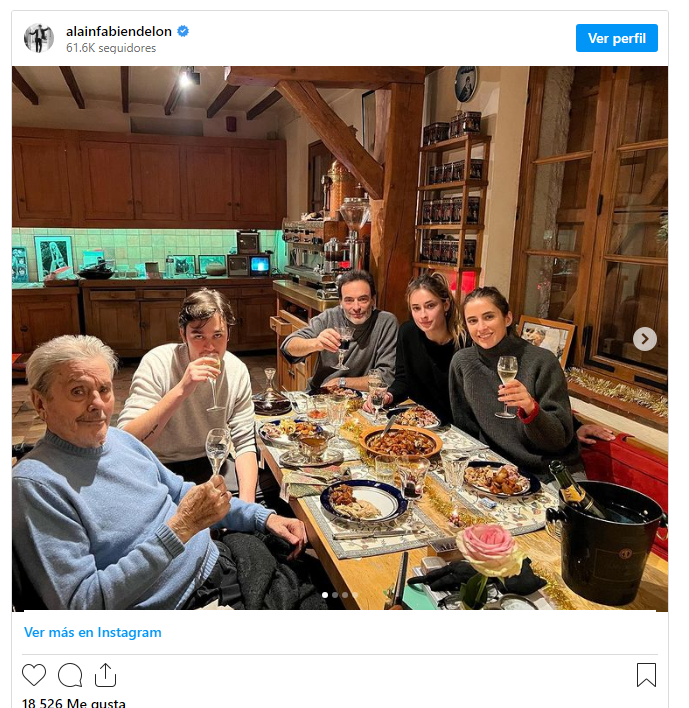
Task: Switch to the third carousel indicator dot
Action: [345, 595]
